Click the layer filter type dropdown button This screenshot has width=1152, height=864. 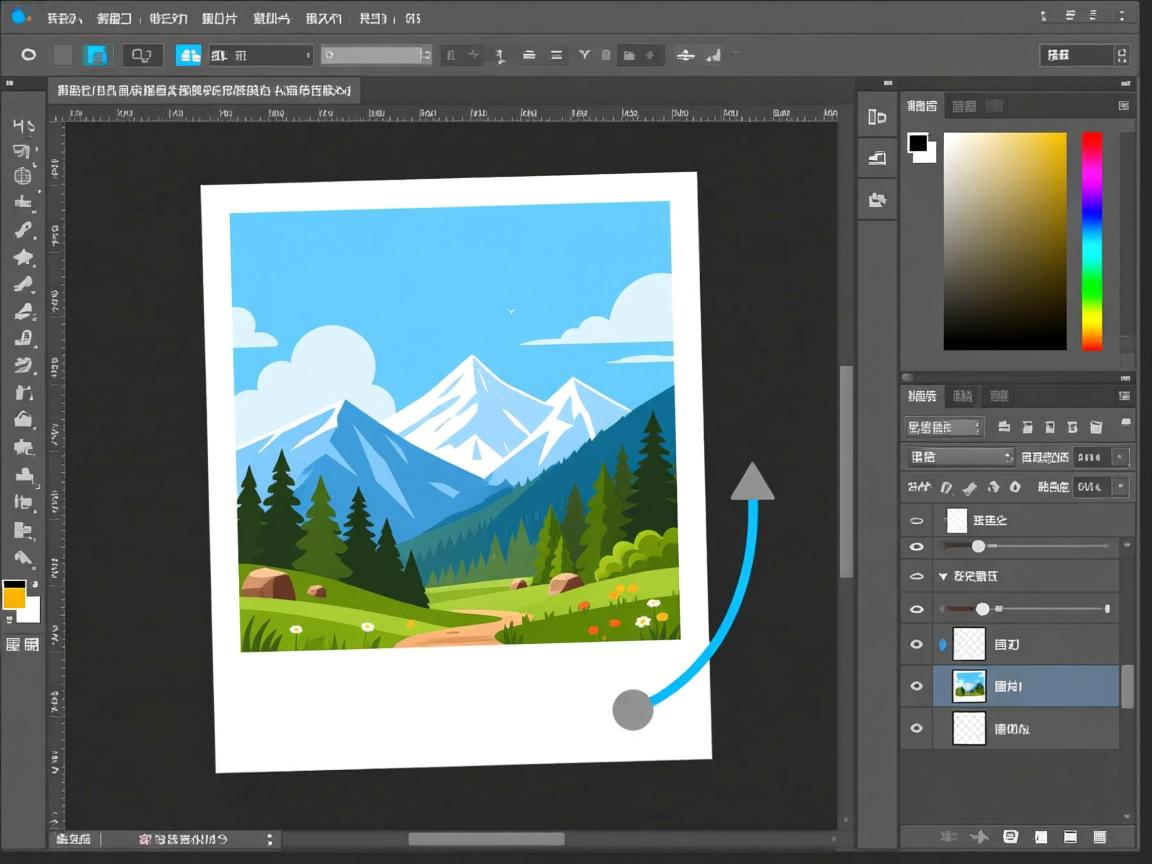(944, 427)
